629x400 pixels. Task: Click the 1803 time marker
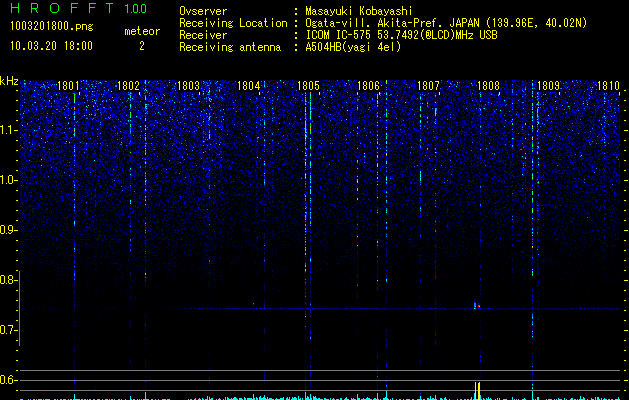(x=189, y=86)
